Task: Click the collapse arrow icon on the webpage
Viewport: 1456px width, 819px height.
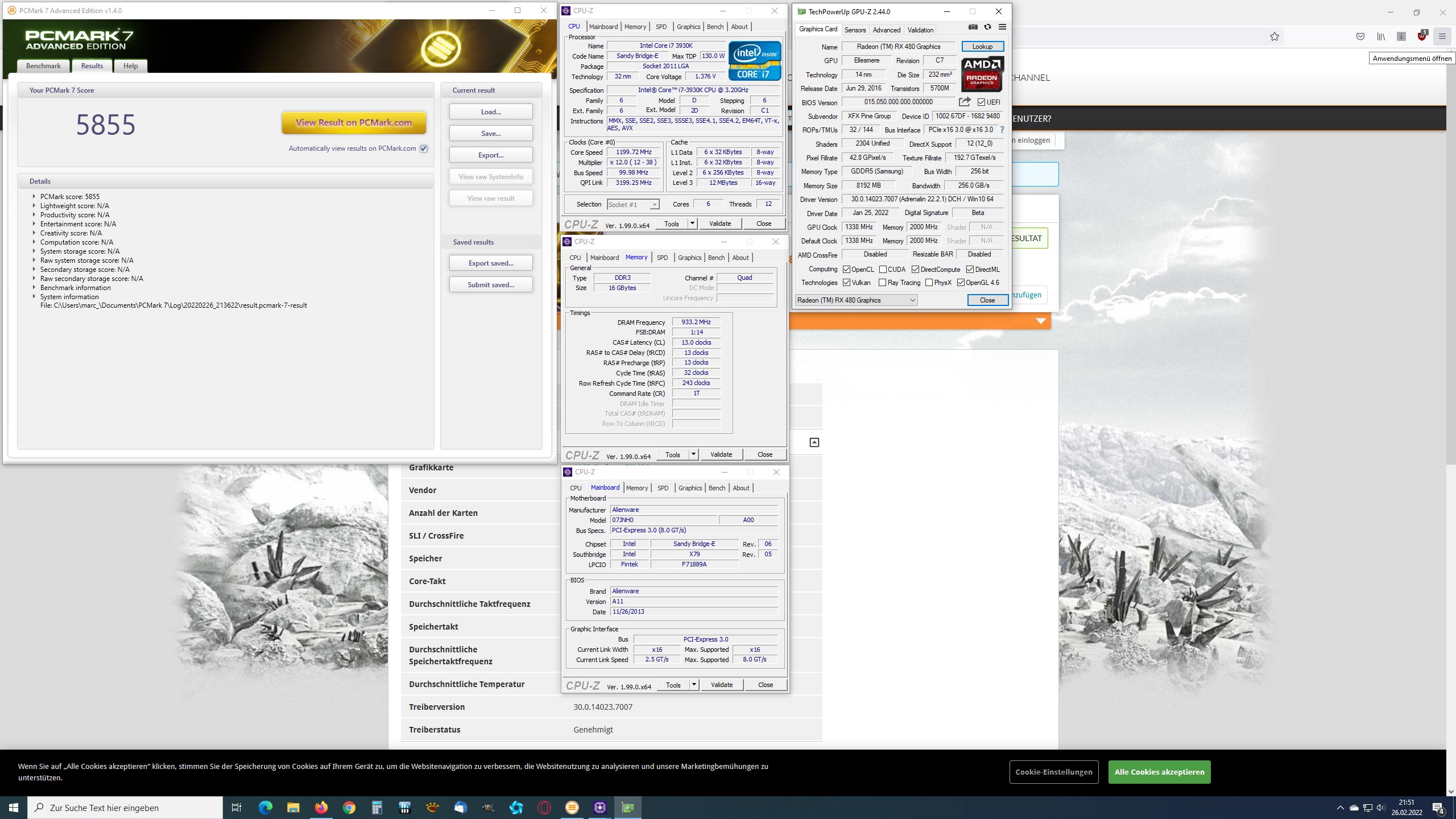Action: (814, 442)
